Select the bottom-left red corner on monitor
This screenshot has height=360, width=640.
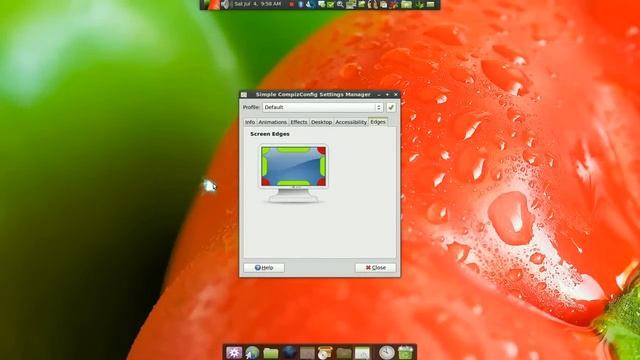pos(266,182)
